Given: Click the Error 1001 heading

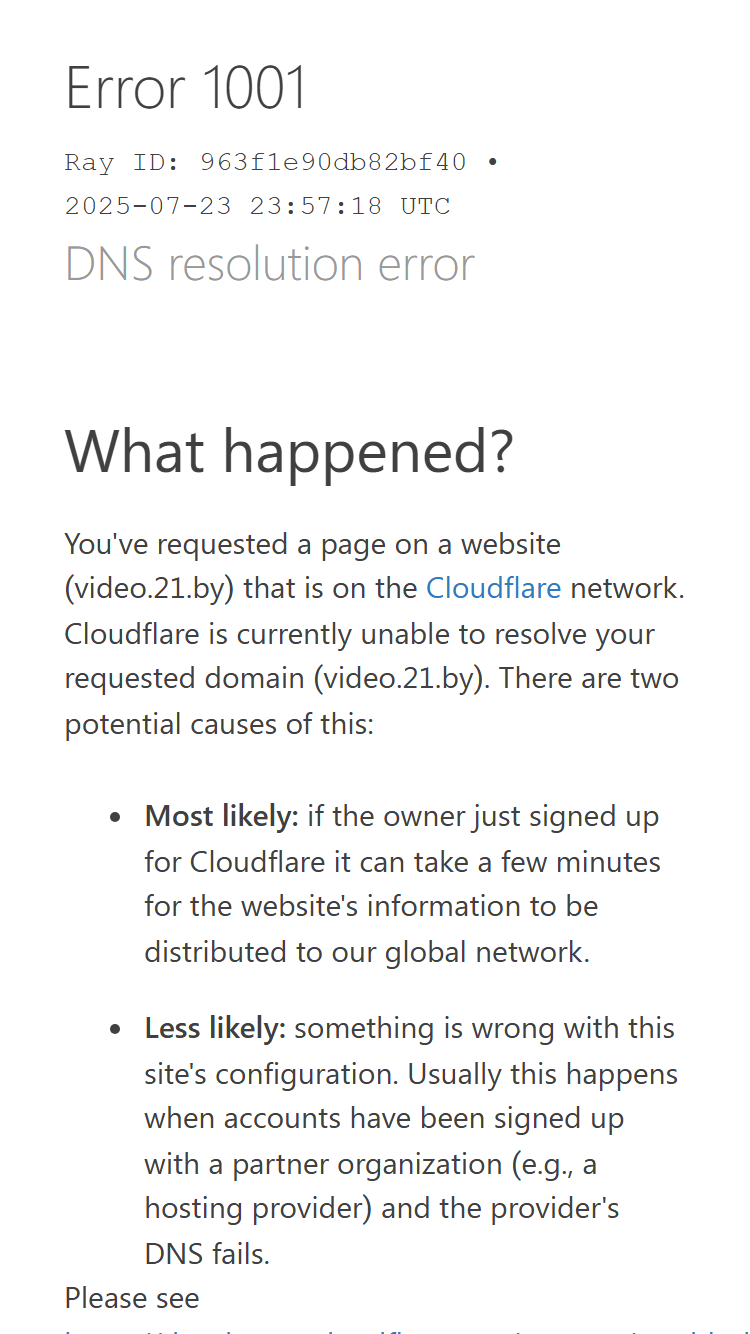Looking at the screenshot, I should click(x=186, y=88).
